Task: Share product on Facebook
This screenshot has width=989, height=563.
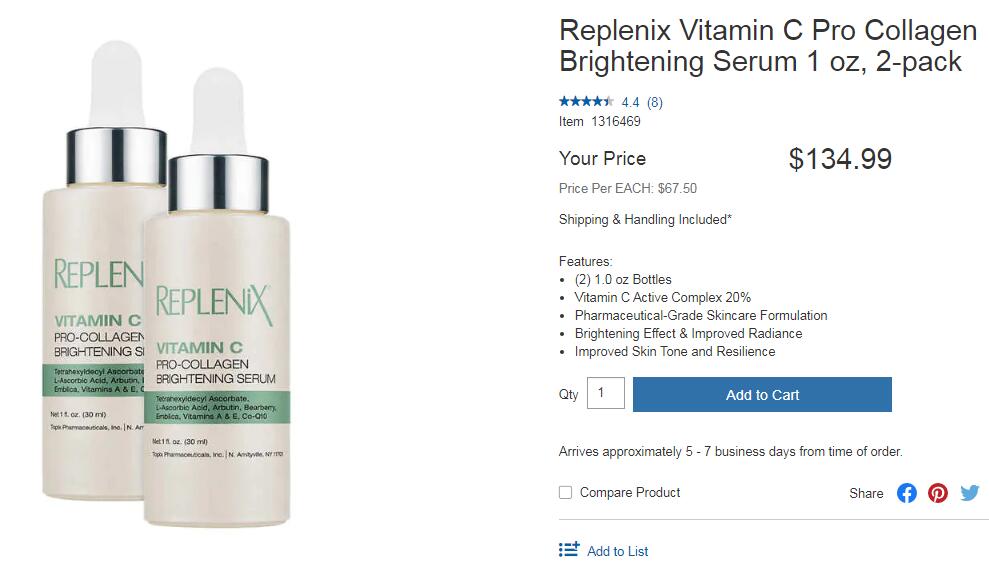Action: pyautogui.click(x=906, y=493)
